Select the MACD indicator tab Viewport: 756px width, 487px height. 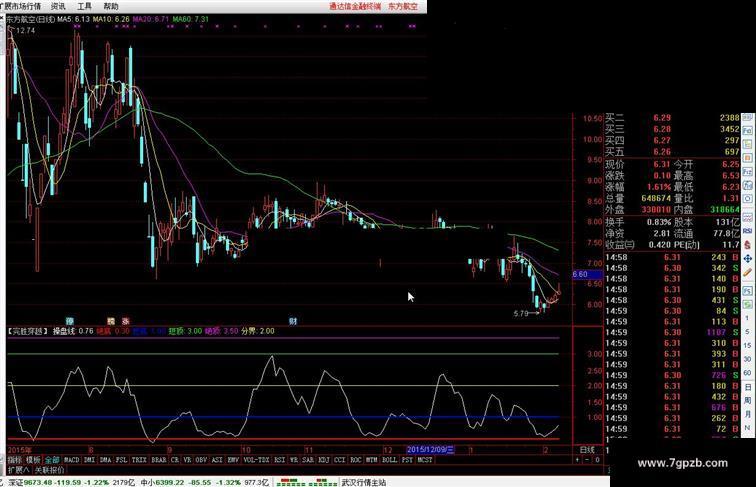click(71, 460)
